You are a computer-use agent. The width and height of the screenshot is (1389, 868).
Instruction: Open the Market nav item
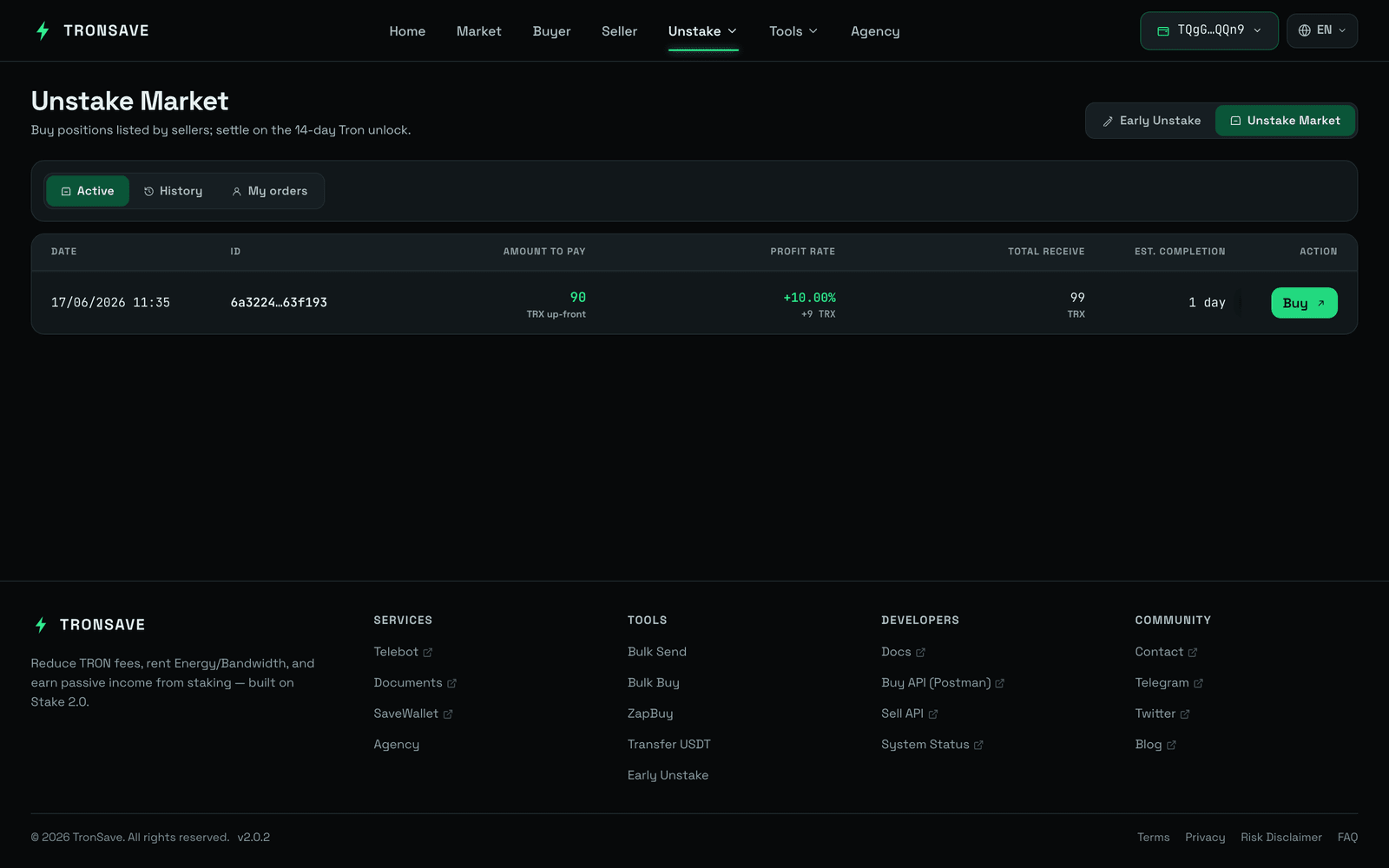click(479, 31)
